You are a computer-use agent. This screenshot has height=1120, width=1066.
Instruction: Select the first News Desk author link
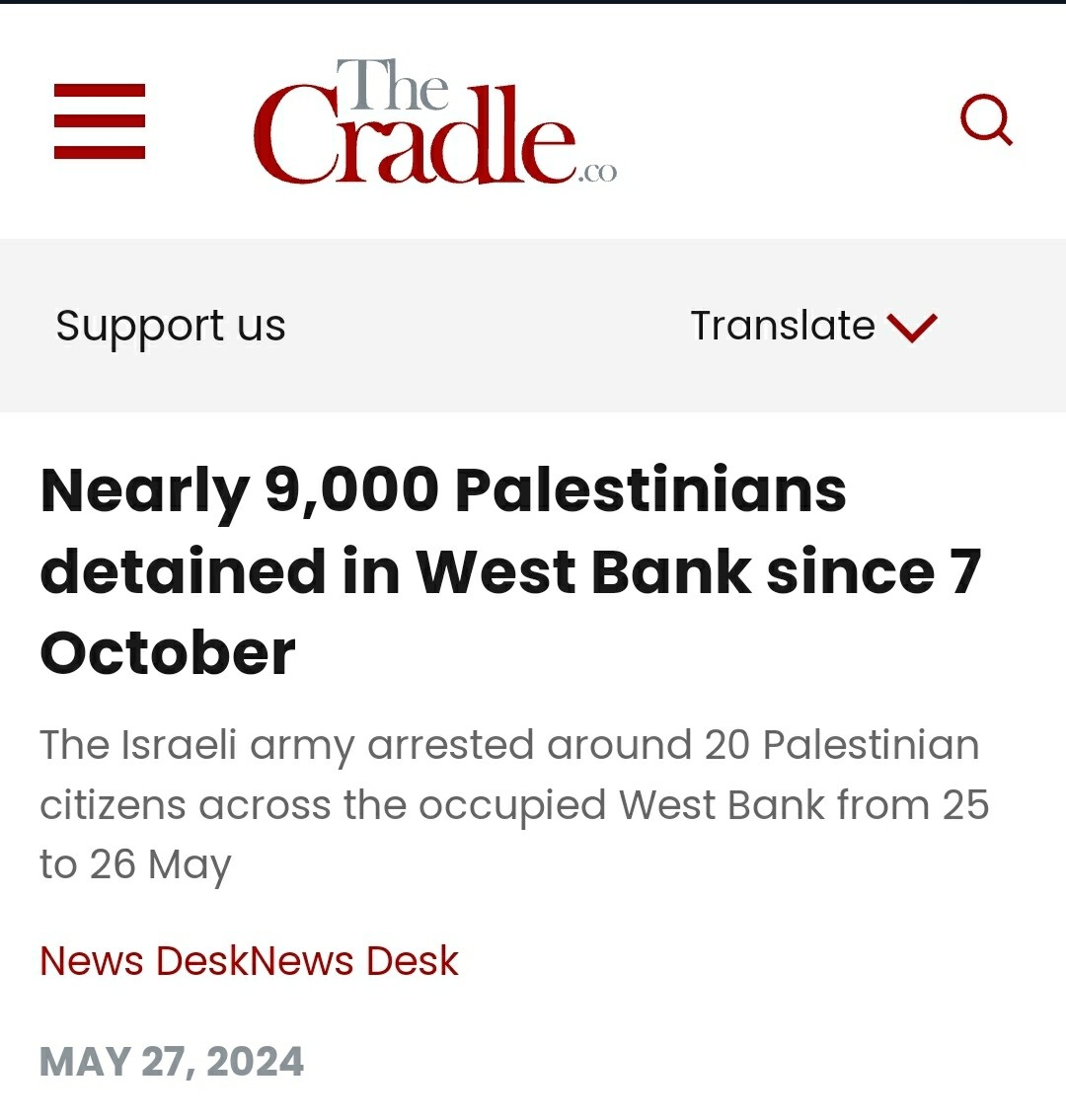(144, 960)
